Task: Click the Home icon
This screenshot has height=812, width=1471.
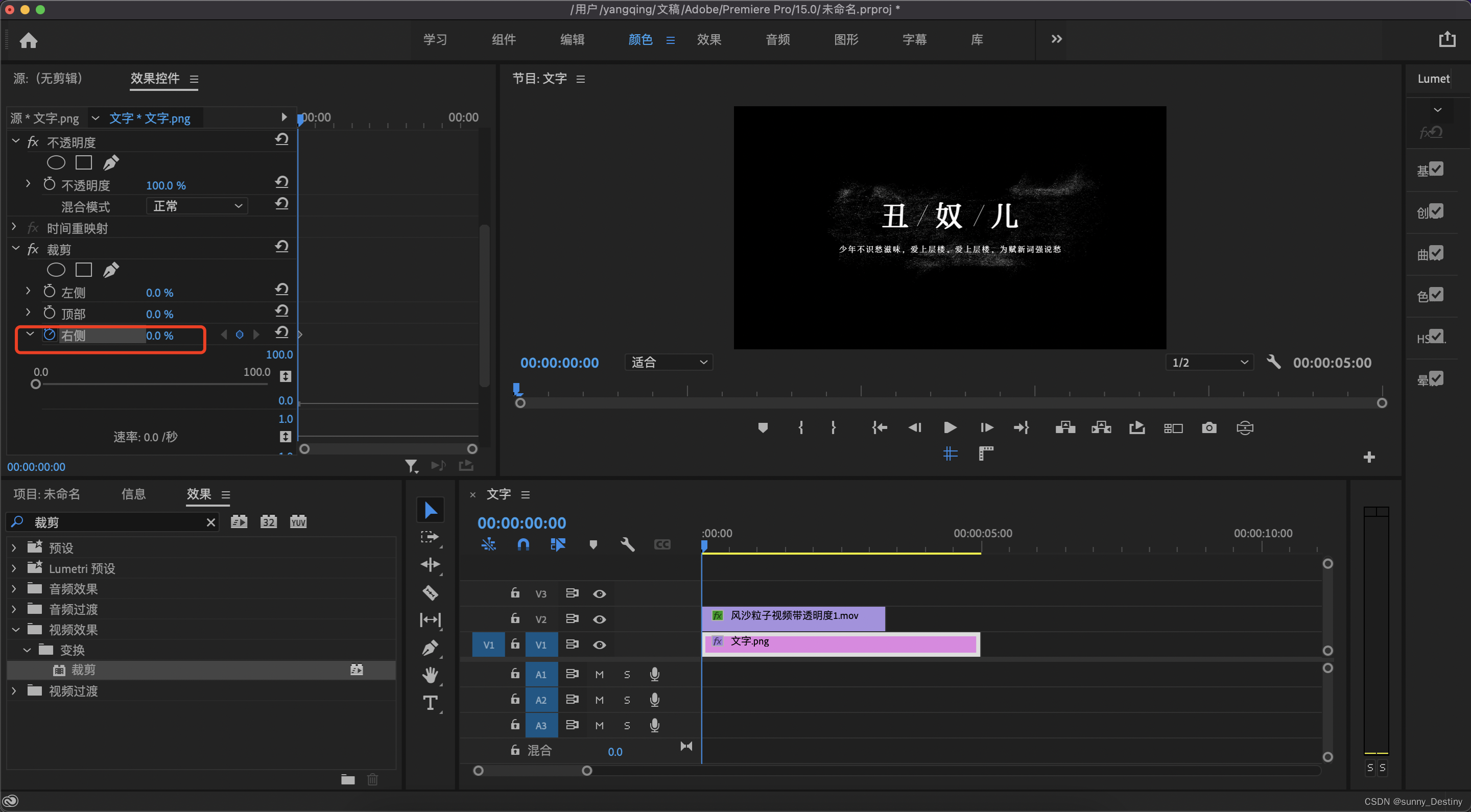Action: pos(29,40)
